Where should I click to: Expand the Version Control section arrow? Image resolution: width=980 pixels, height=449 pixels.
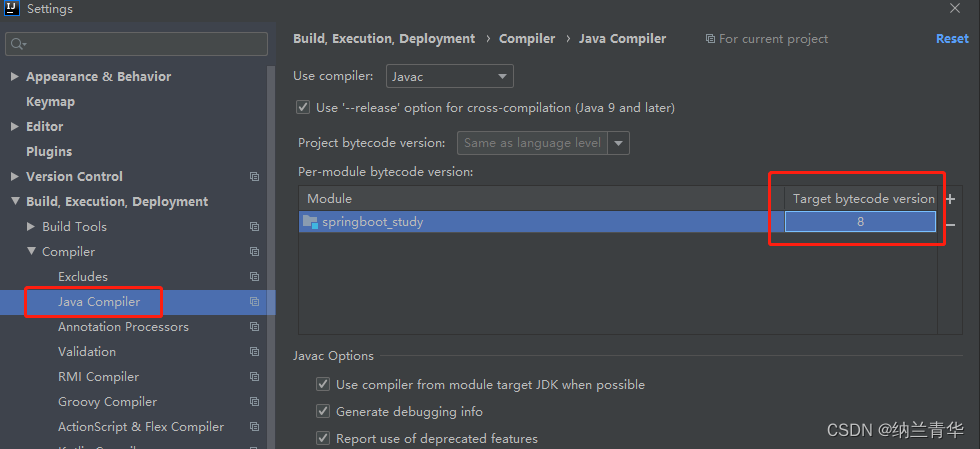point(15,176)
